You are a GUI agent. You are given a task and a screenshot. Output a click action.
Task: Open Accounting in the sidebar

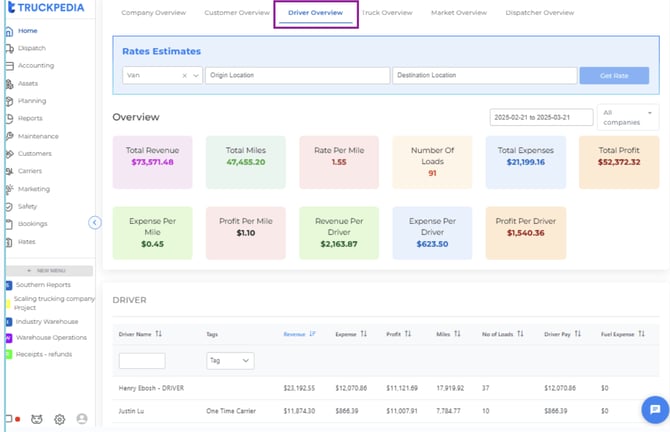click(36, 65)
